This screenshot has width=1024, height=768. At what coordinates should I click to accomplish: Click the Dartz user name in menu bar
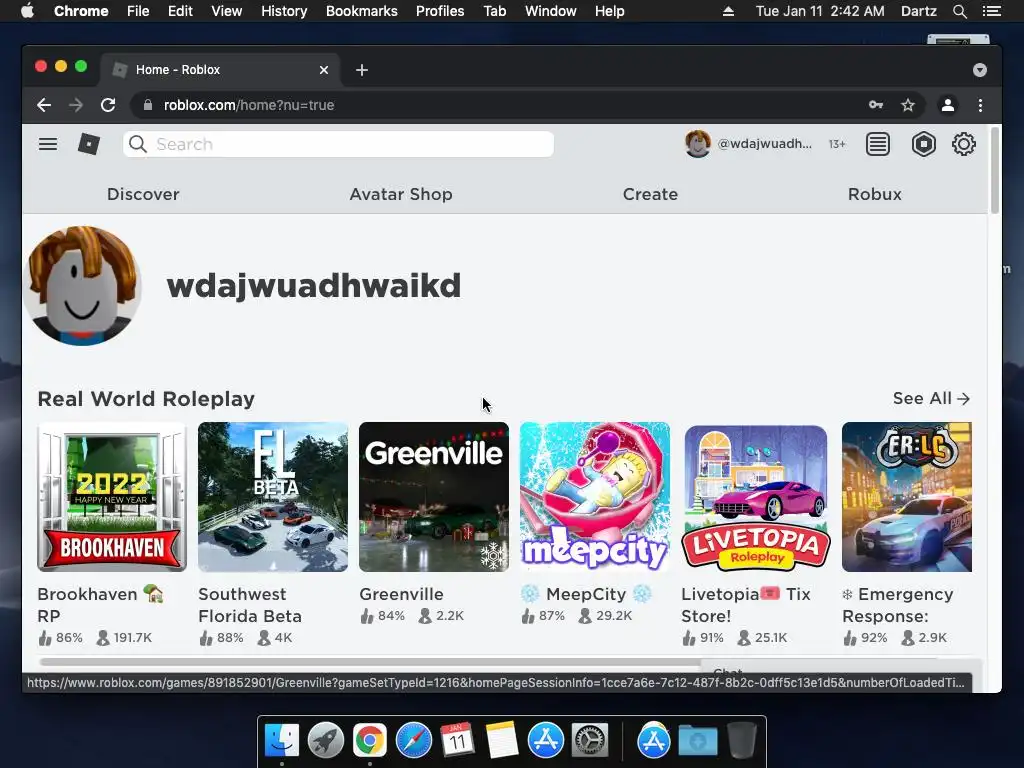pyautogui.click(x=919, y=11)
